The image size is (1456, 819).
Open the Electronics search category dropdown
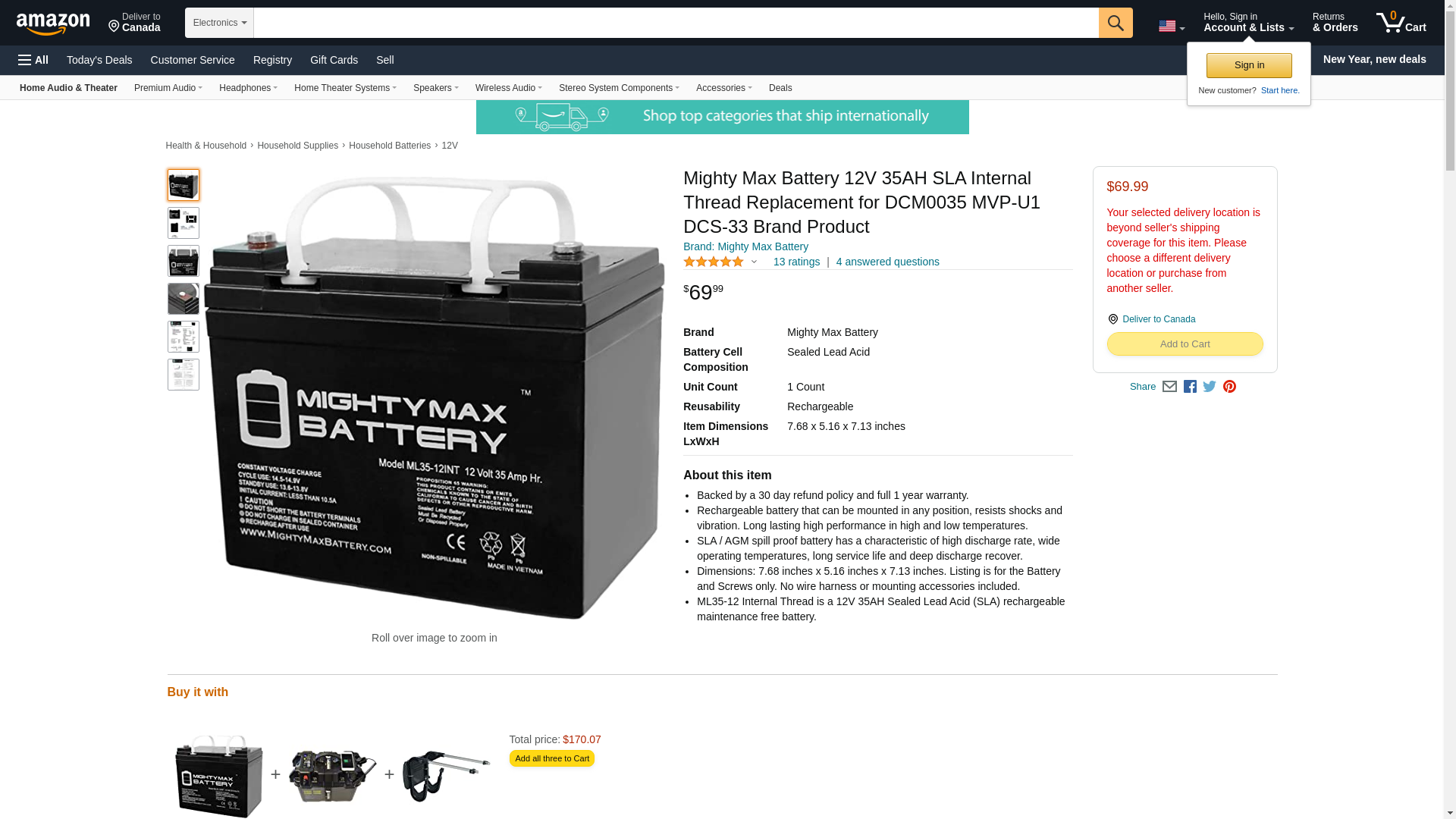tap(219, 23)
